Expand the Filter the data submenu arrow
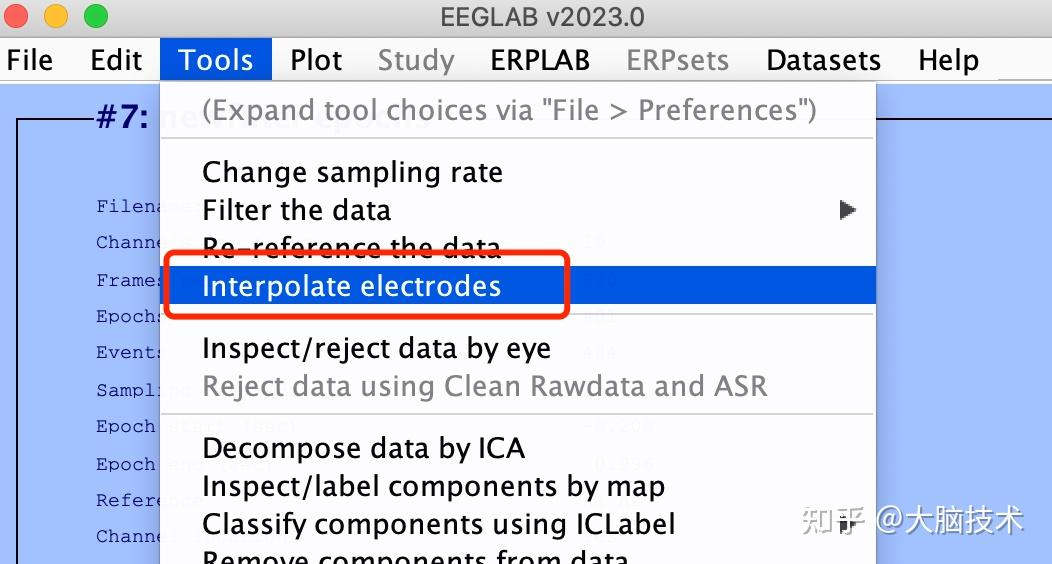Viewport: 1052px width, 564px height. pyautogui.click(x=847, y=210)
